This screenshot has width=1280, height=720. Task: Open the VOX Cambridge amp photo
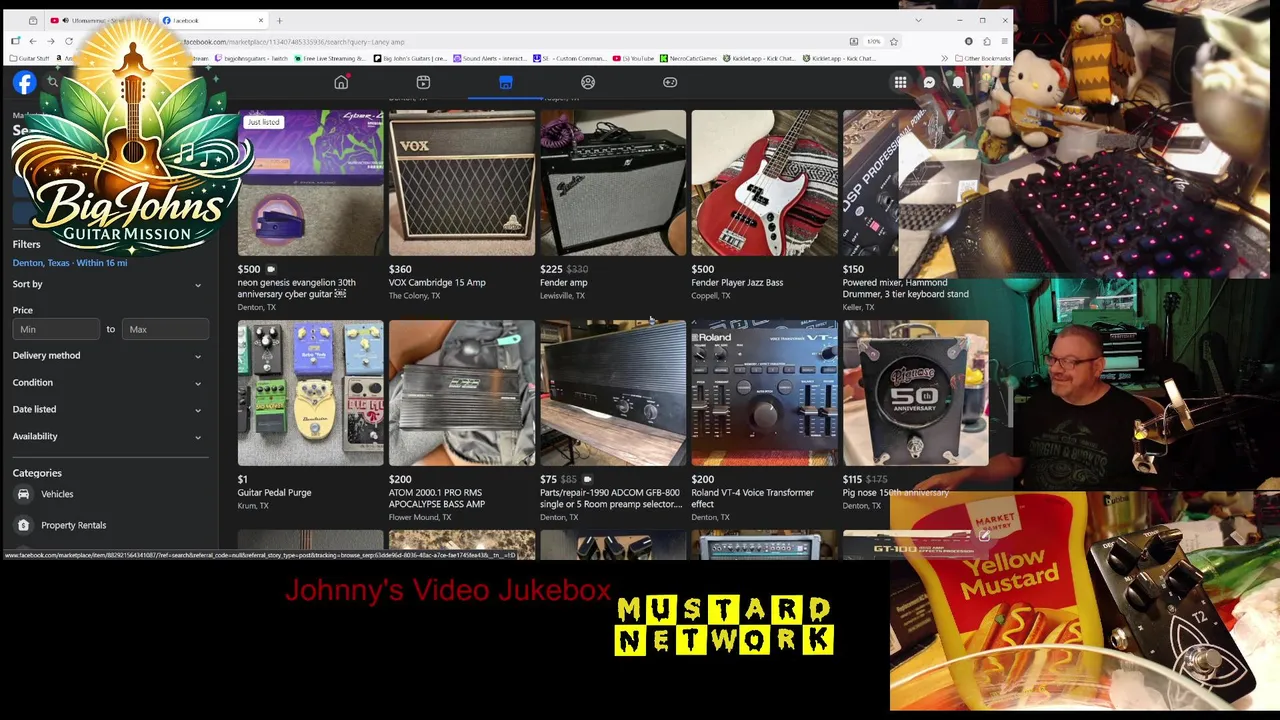[x=462, y=183]
